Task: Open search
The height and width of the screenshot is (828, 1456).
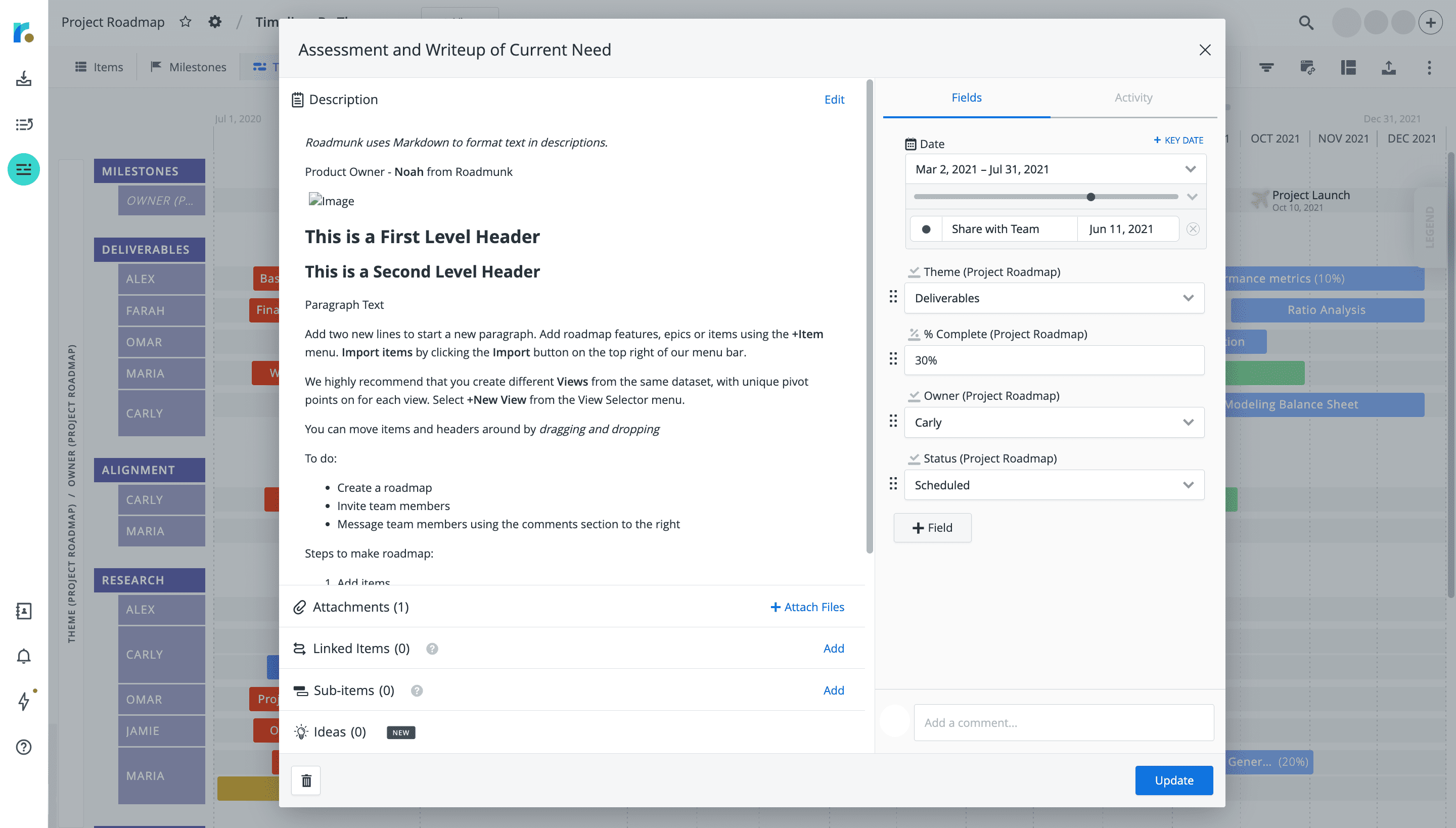Action: [x=1306, y=22]
